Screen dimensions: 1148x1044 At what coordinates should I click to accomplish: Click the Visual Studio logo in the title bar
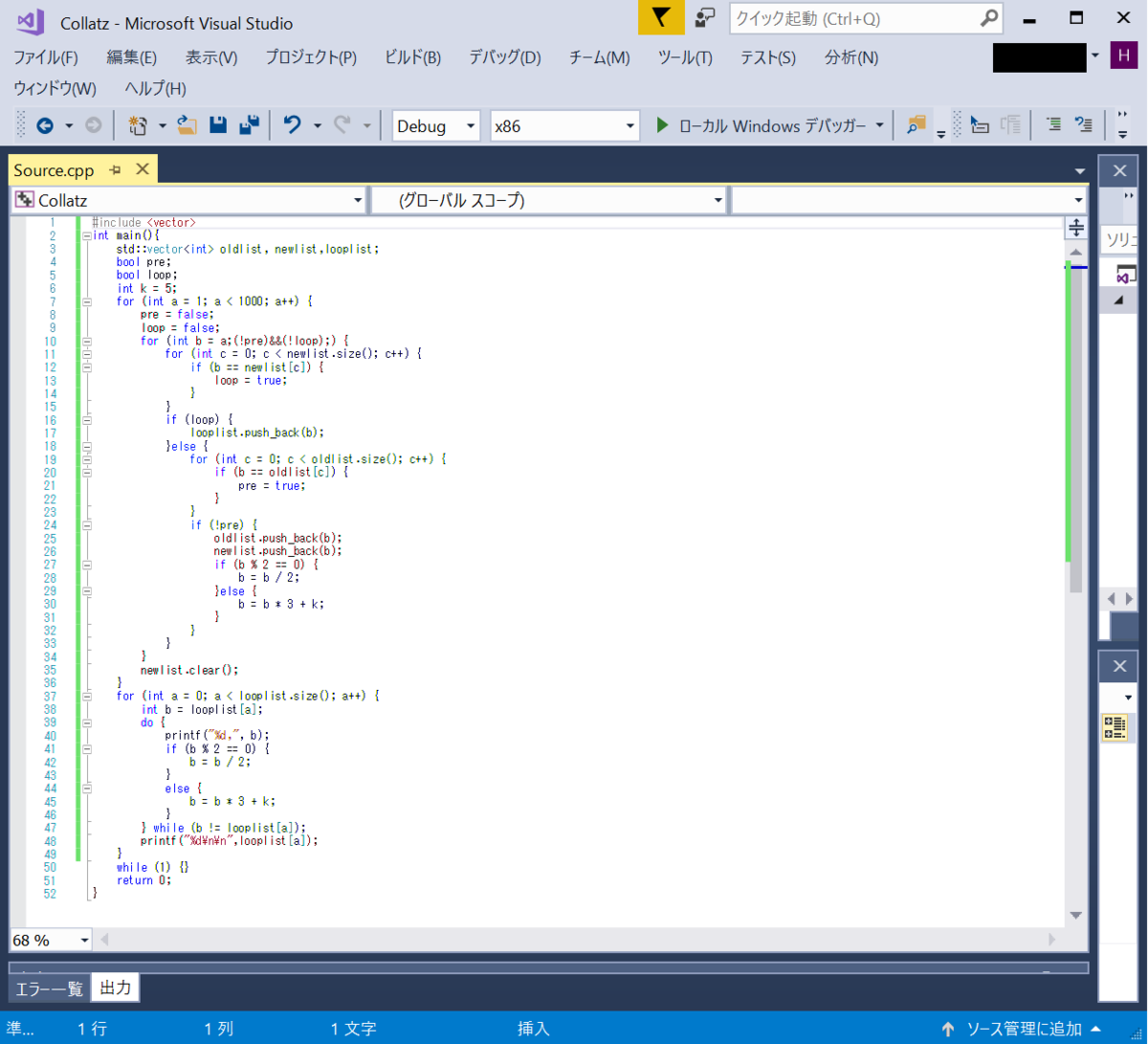[x=29, y=21]
